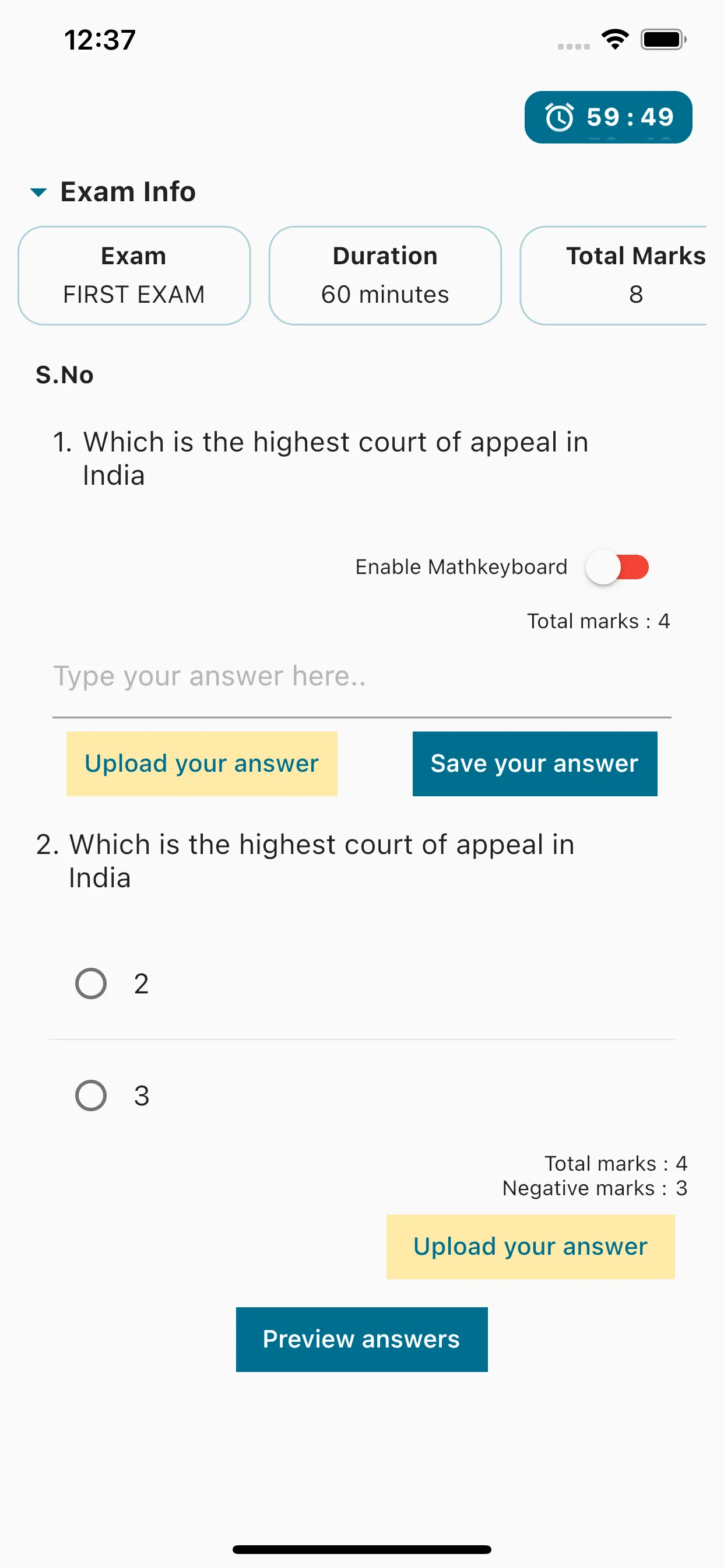Tap the Wi-Fi status icon
This screenshot has width=724, height=1568.
[x=614, y=40]
